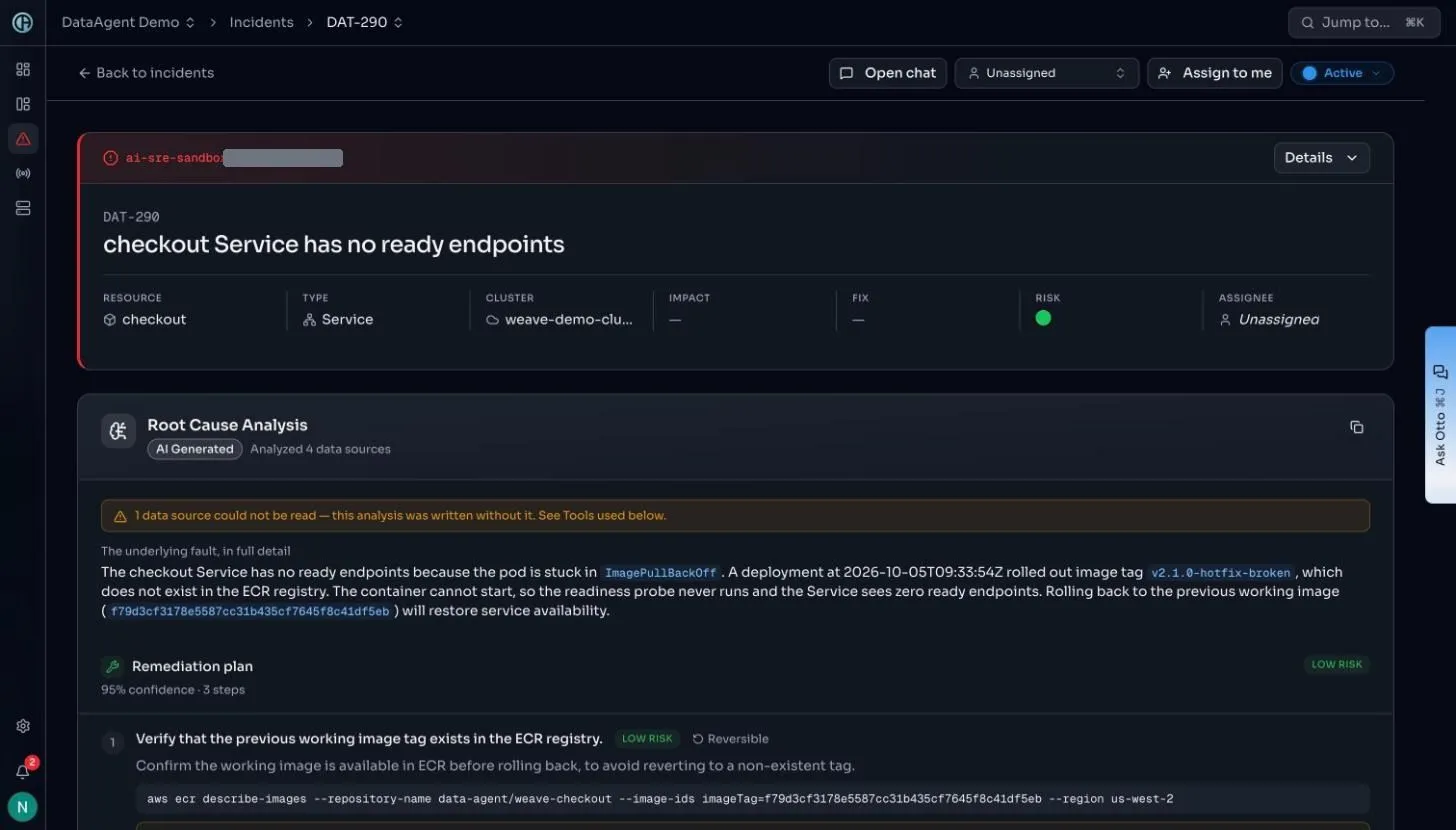
Task: Click the AI Generated badge
Action: [x=195, y=449]
